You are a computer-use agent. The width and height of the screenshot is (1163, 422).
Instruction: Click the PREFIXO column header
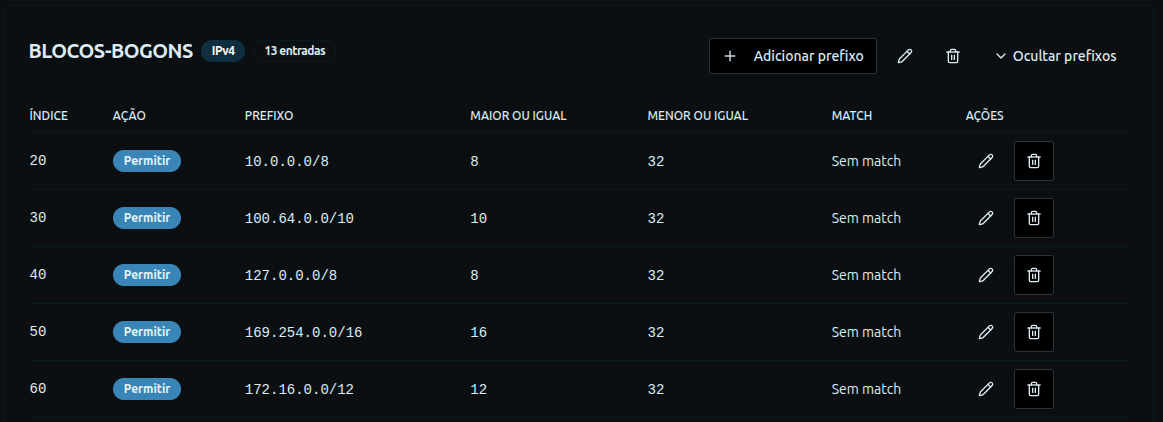pyautogui.click(x=269, y=115)
